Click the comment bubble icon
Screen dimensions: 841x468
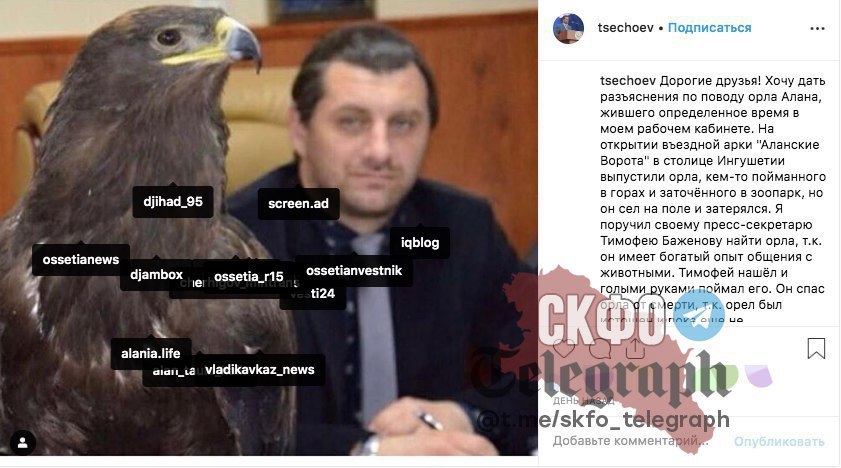600,349
